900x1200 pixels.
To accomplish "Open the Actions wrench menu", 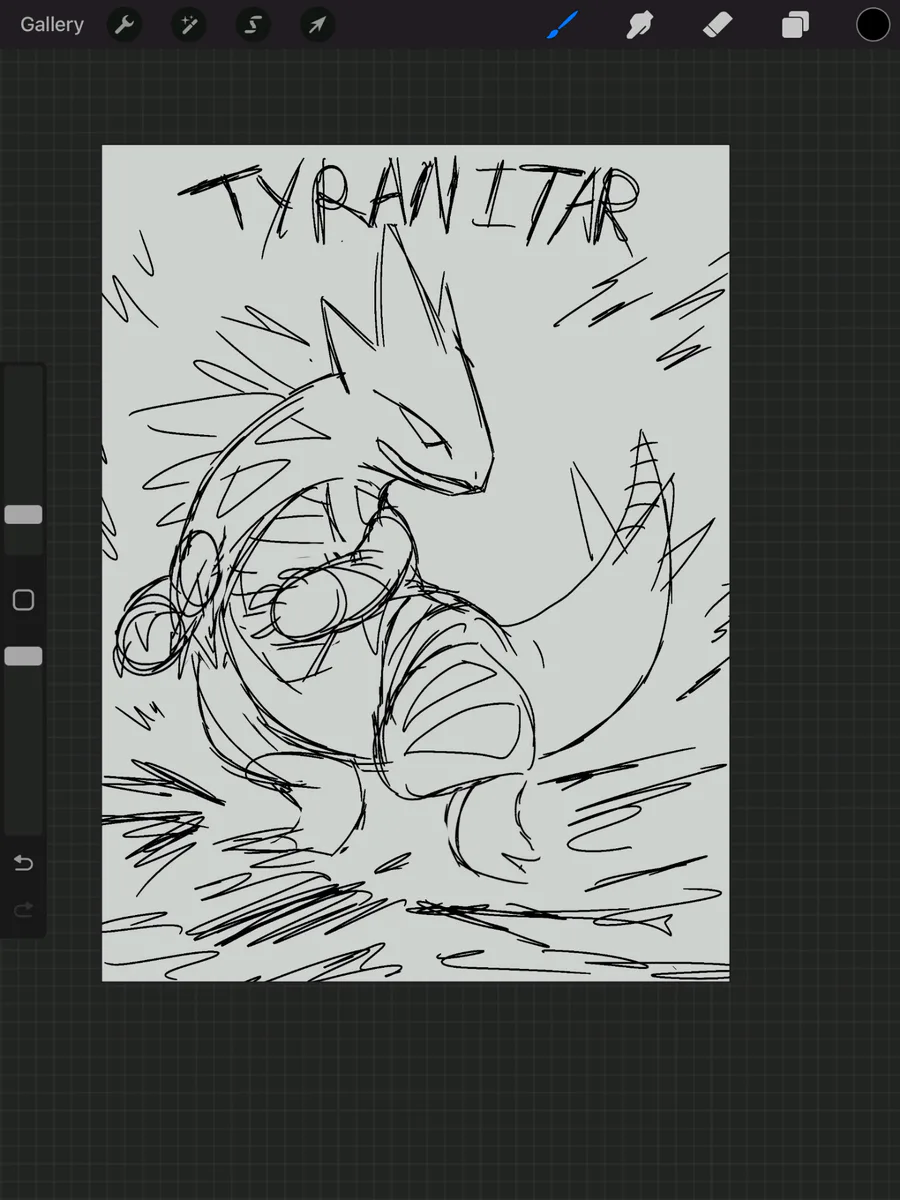I will pos(124,25).
